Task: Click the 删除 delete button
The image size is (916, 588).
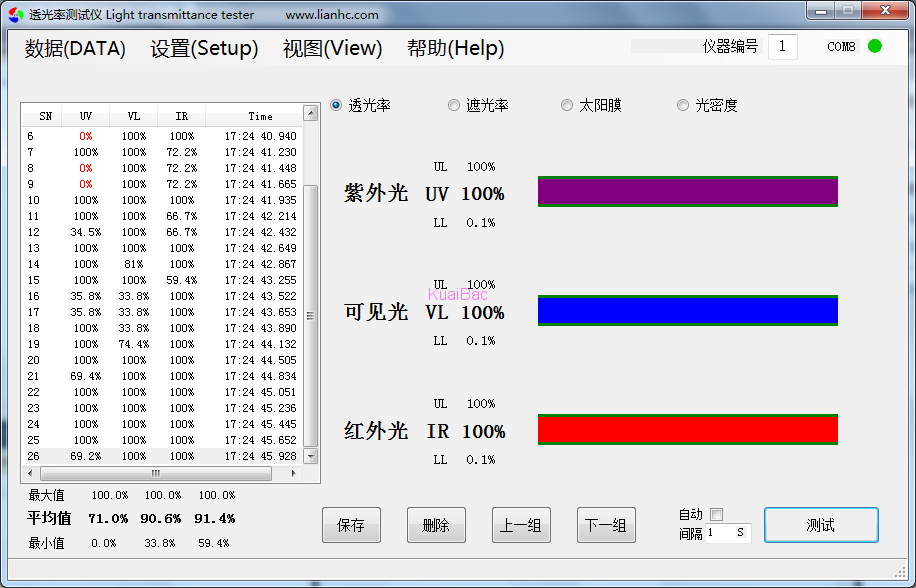Action: [x=436, y=525]
